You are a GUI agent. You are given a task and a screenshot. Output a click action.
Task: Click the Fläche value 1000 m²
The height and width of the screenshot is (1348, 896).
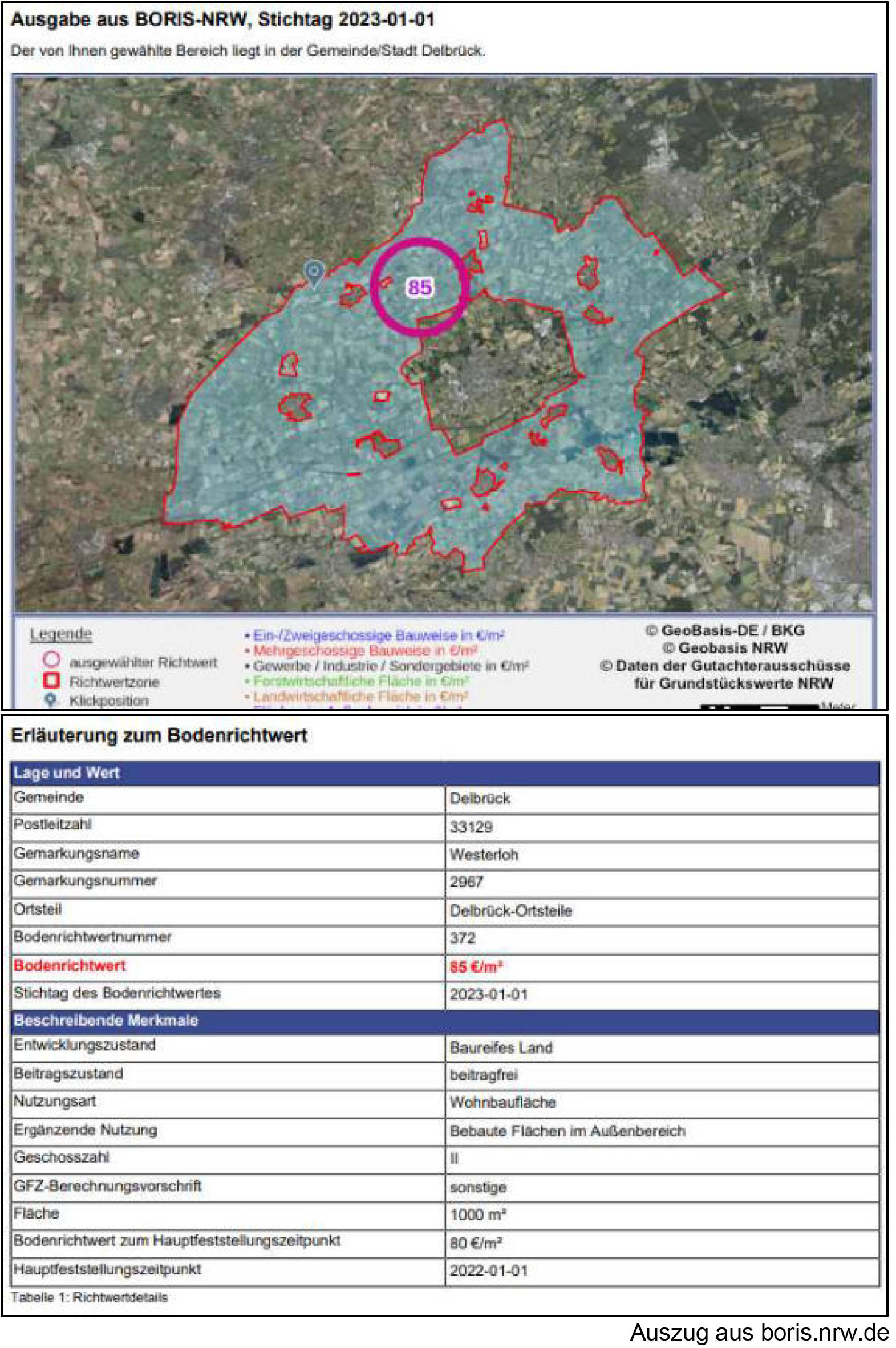tap(478, 1215)
